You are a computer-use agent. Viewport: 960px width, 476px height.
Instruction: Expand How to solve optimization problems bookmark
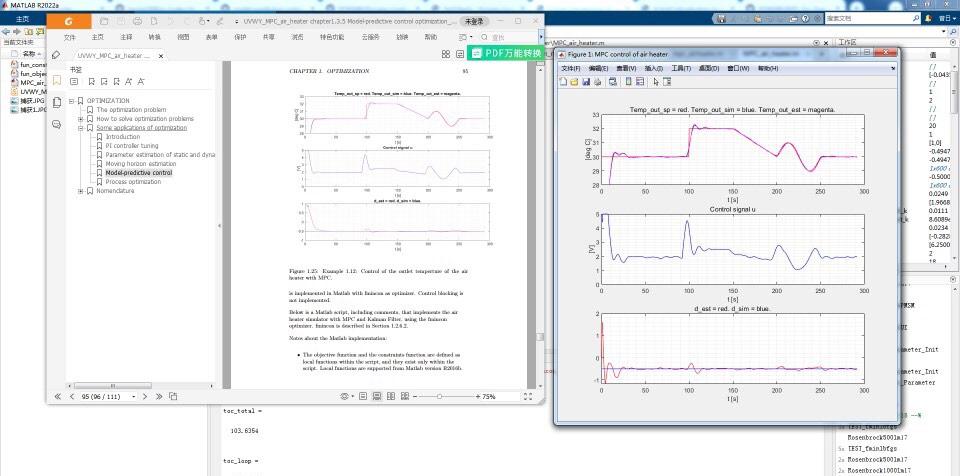(81, 119)
